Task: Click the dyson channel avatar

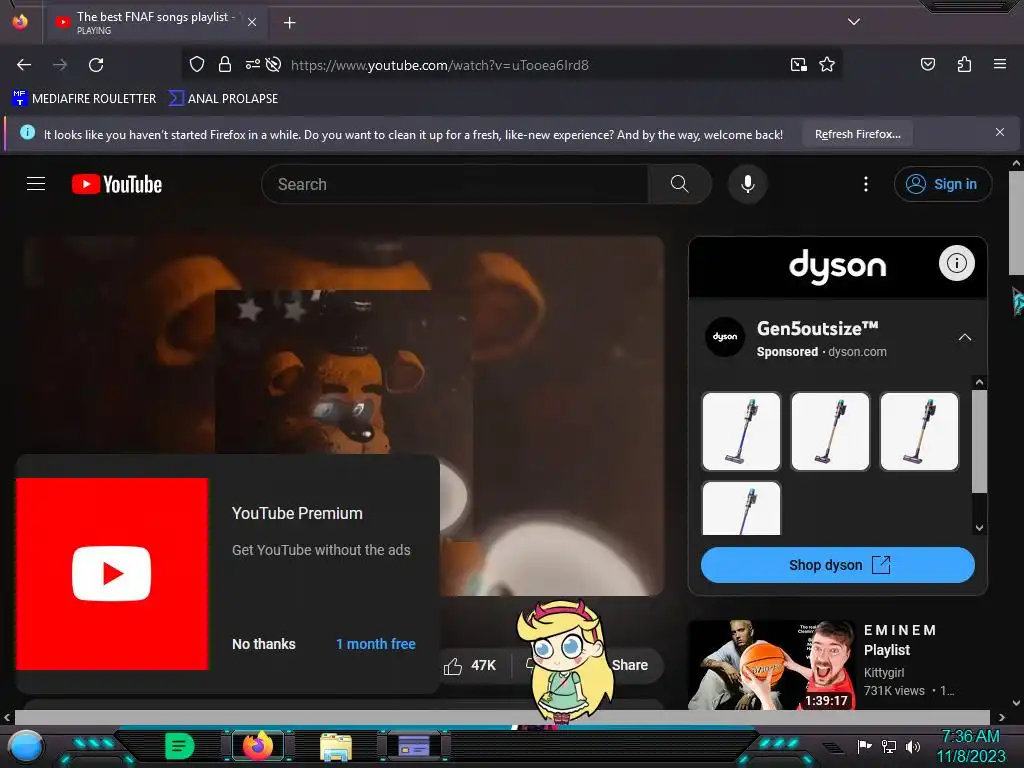Action: click(x=725, y=337)
